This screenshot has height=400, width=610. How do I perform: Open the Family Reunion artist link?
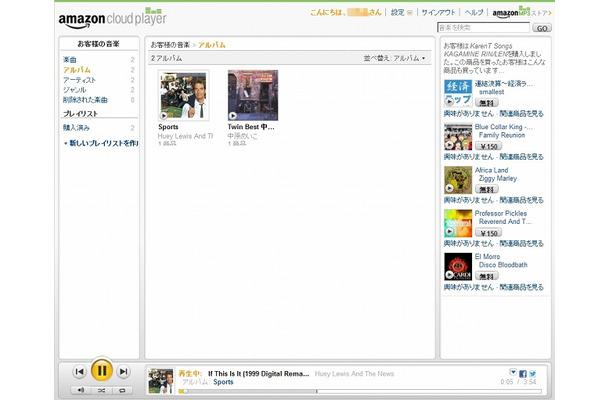[x=502, y=135]
